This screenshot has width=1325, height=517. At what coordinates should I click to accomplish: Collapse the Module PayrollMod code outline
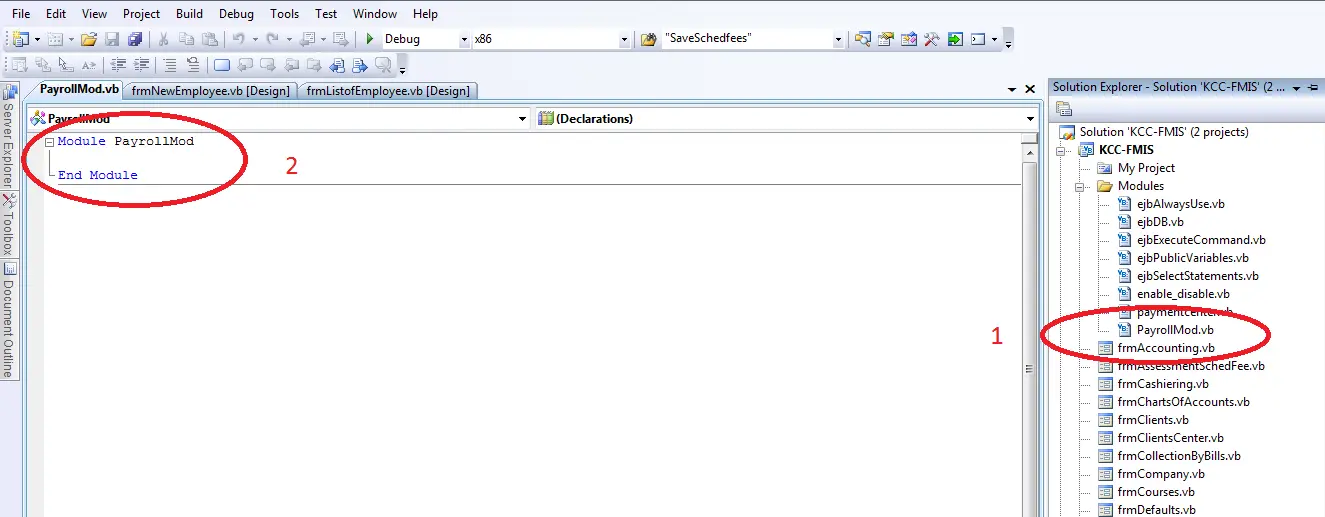click(x=49, y=142)
